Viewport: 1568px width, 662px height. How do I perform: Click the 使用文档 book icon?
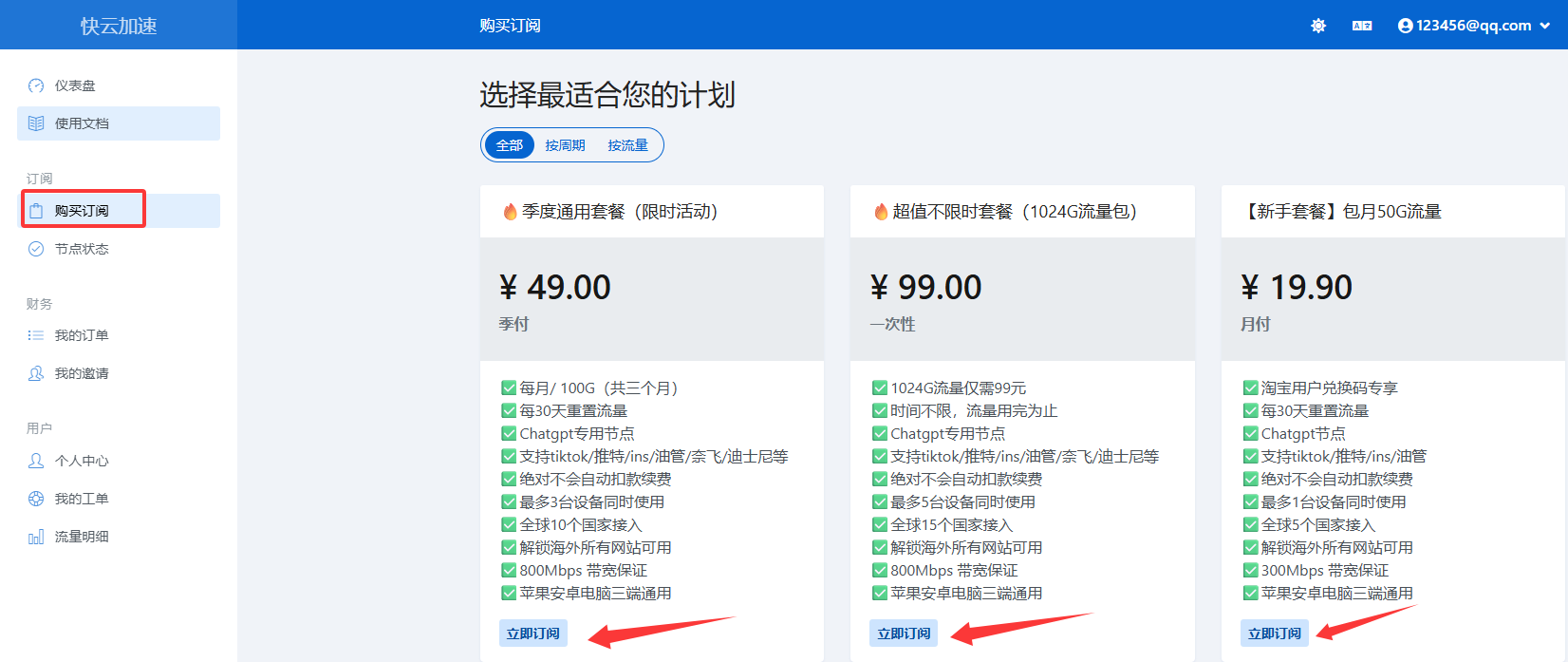[36, 123]
